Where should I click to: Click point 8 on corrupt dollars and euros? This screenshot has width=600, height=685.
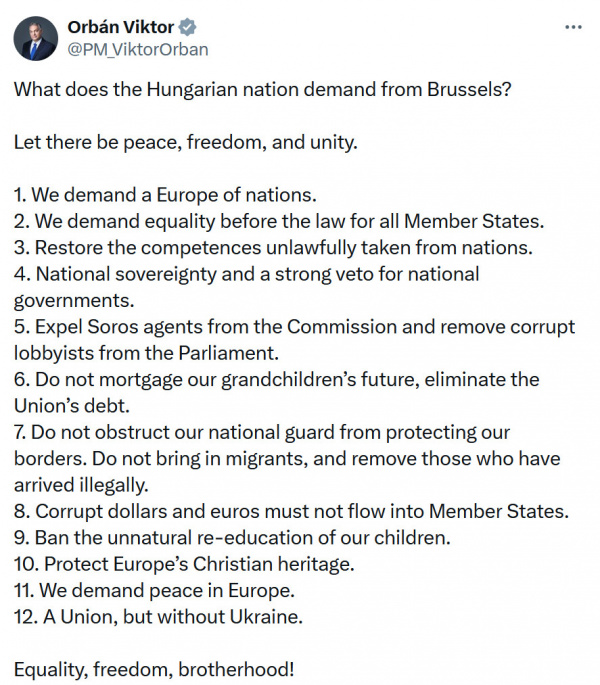click(291, 511)
